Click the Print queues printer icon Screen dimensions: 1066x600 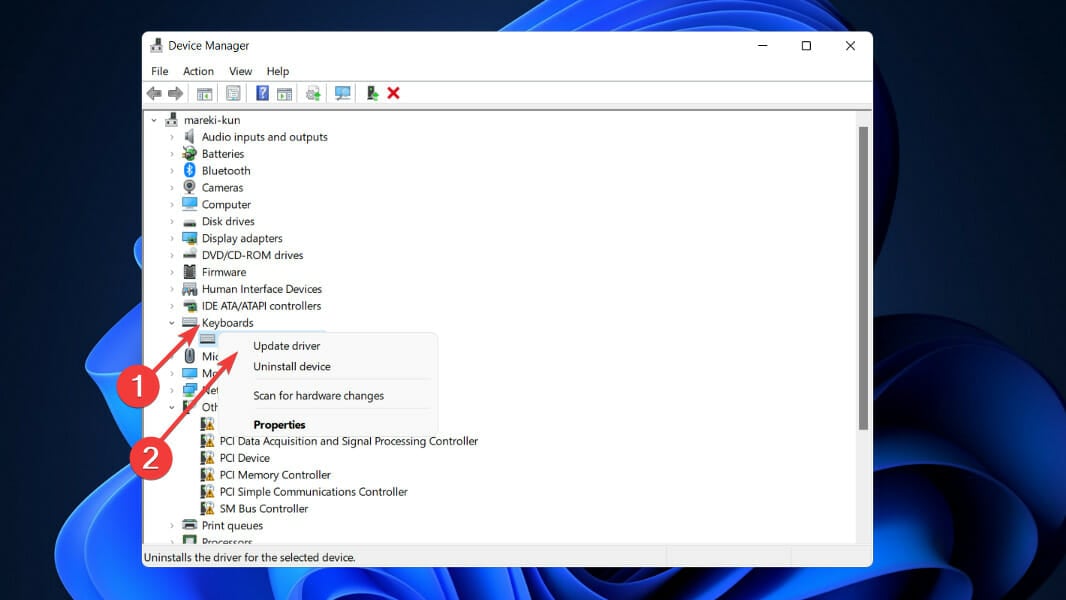[x=189, y=525]
